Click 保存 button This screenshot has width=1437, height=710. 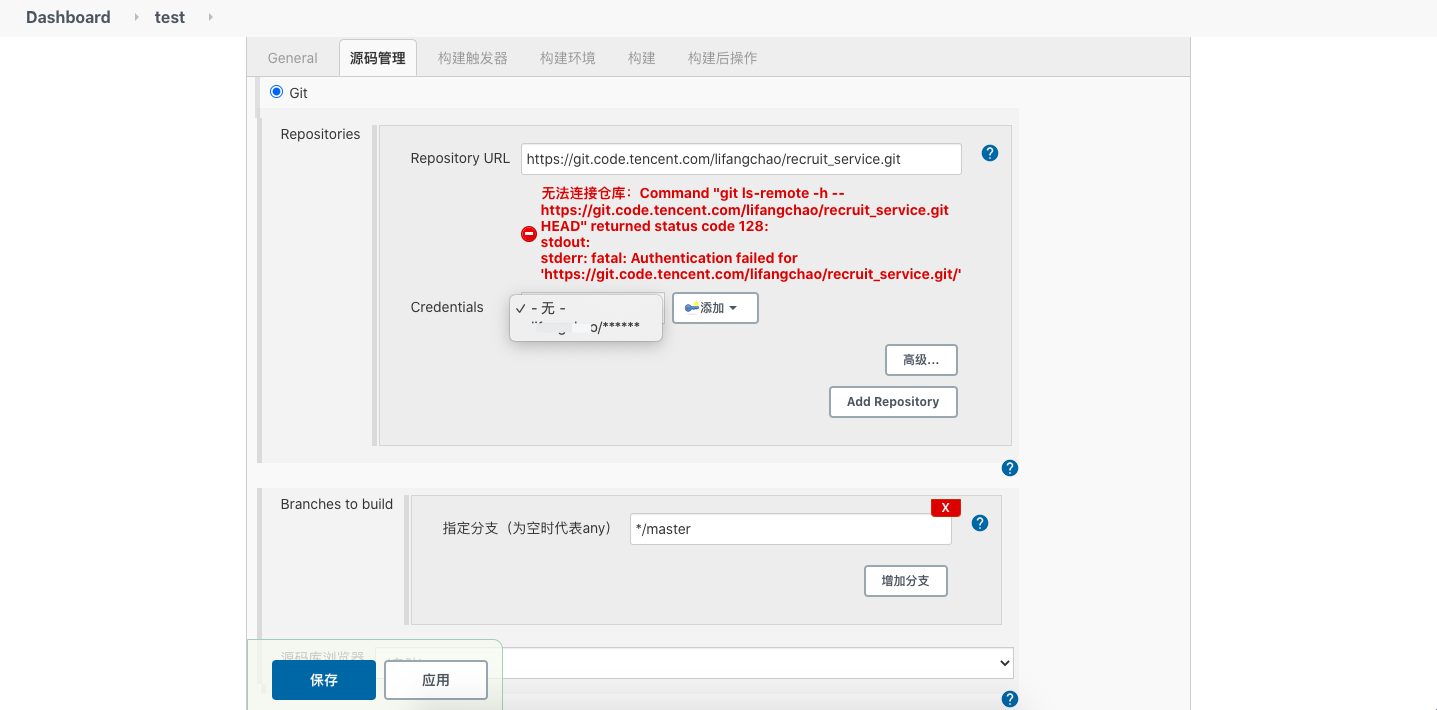click(x=324, y=680)
